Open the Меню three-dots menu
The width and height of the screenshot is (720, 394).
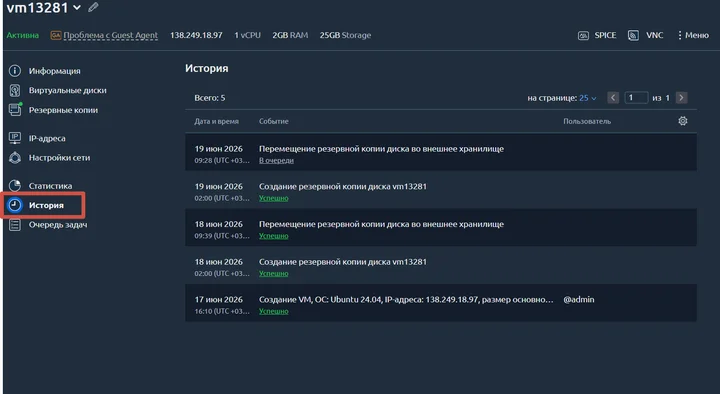click(x=693, y=35)
